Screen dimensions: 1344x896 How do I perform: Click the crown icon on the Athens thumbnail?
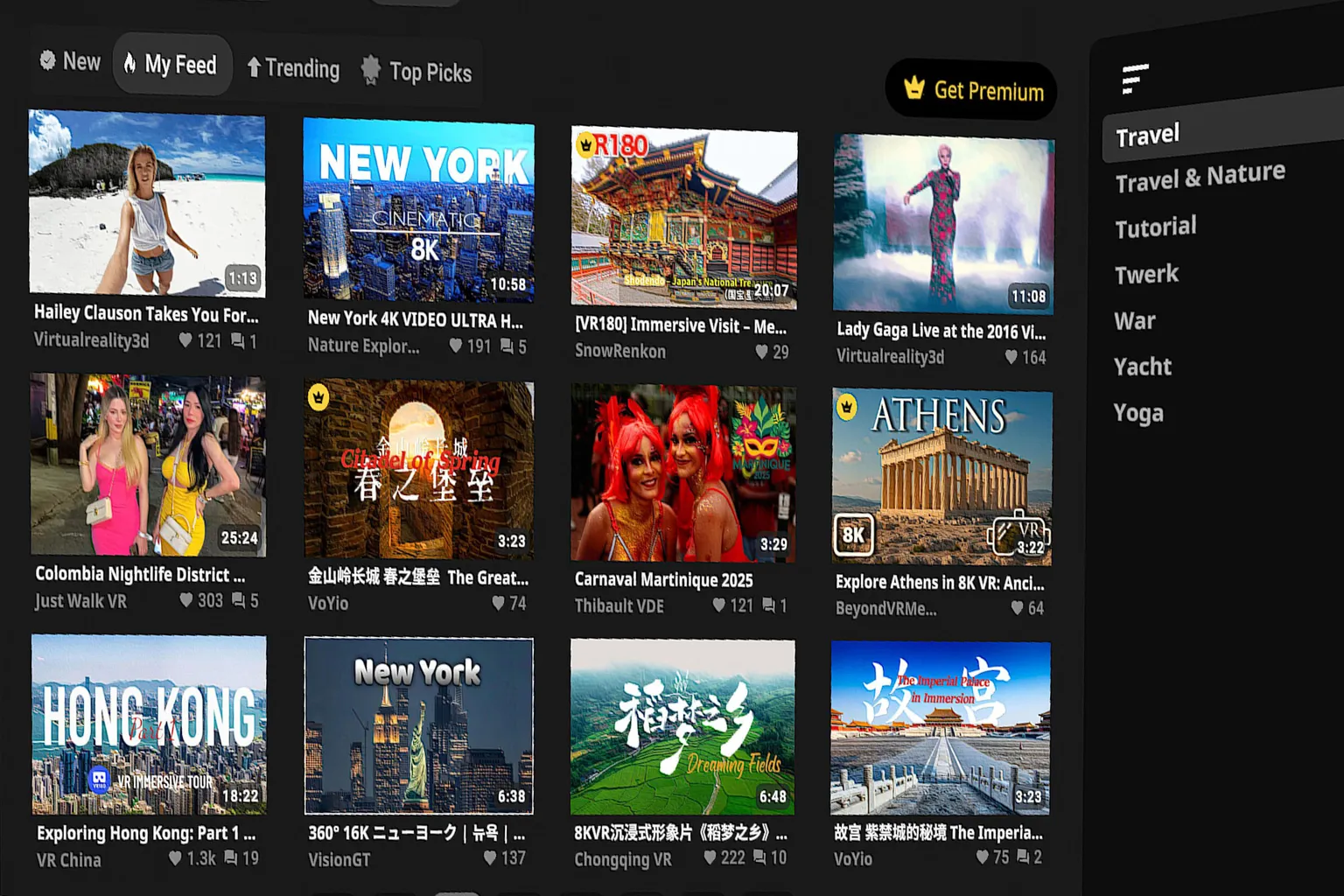point(847,407)
